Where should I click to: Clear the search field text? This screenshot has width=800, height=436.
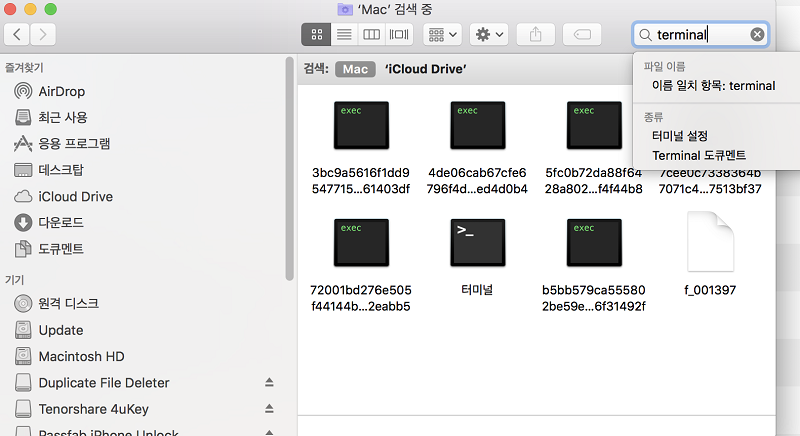tap(757, 35)
